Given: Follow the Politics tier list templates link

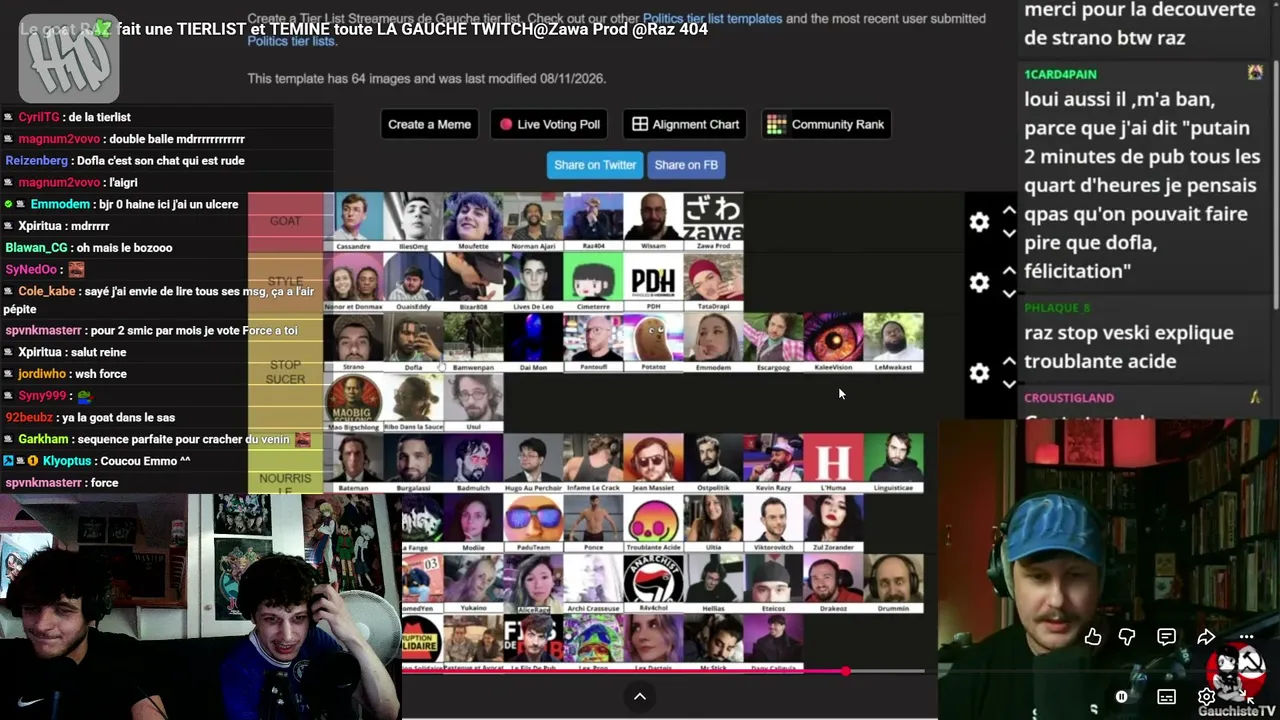Looking at the screenshot, I should tap(712, 18).
